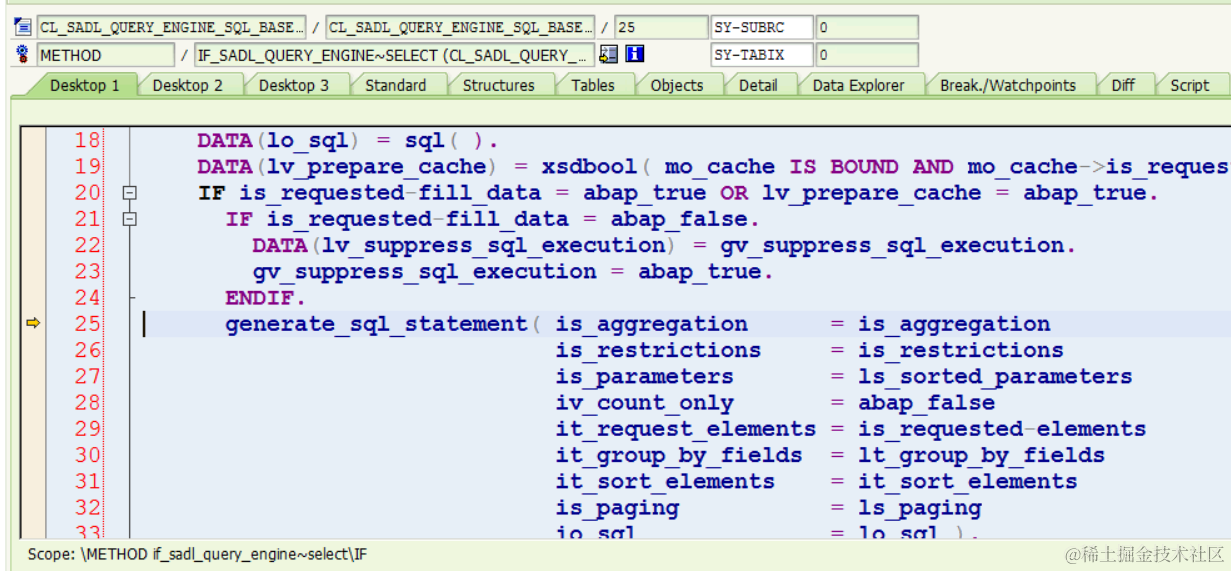1231x571 pixels.
Task: Click line number 22 in the gutter
Action: coord(87,245)
